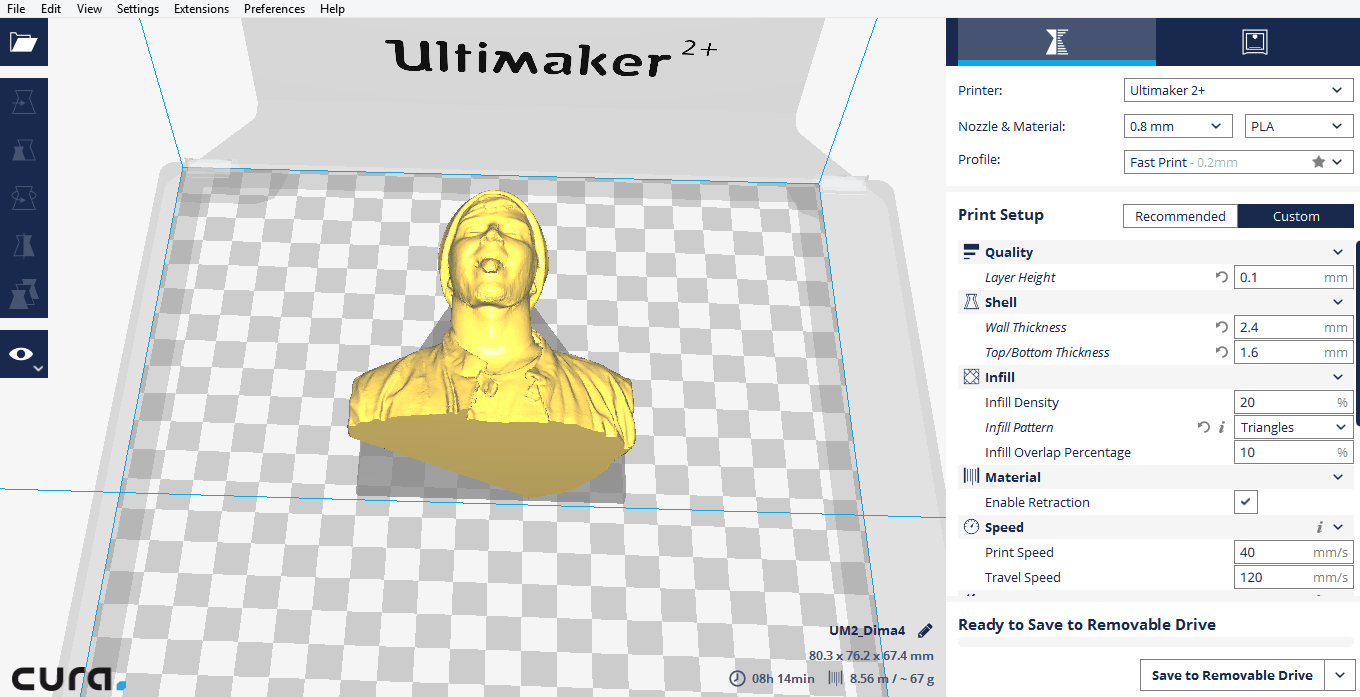Toggle the Enable Retraction checkbox
This screenshot has height=697, width=1360.
[1245, 502]
